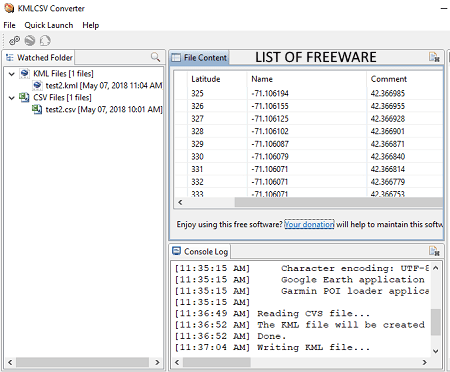Select the File Content tab
Viewport: 450px width, 372px height.
(x=199, y=58)
